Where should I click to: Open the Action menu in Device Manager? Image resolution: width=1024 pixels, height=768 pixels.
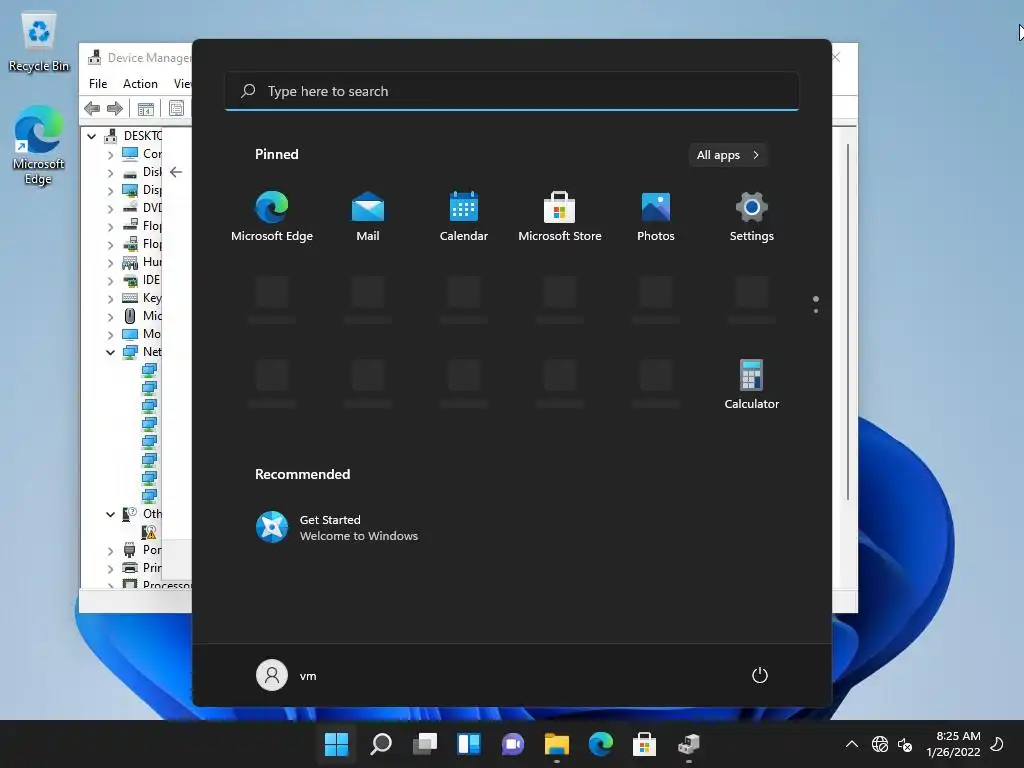pyautogui.click(x=140, y=84)
